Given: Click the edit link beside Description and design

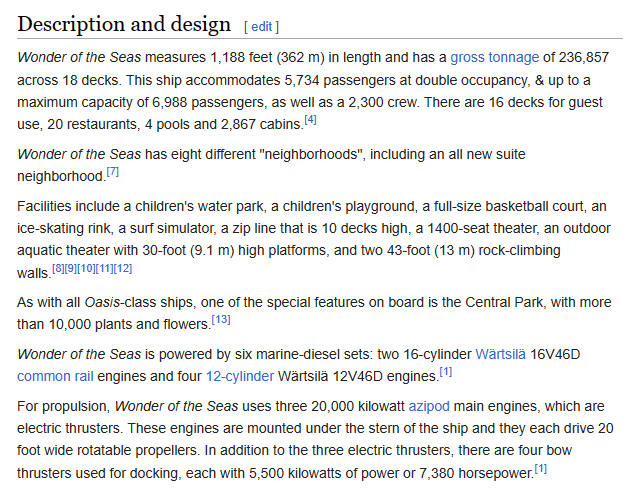Looking at the screenshot, I should [x=262, y=26].
